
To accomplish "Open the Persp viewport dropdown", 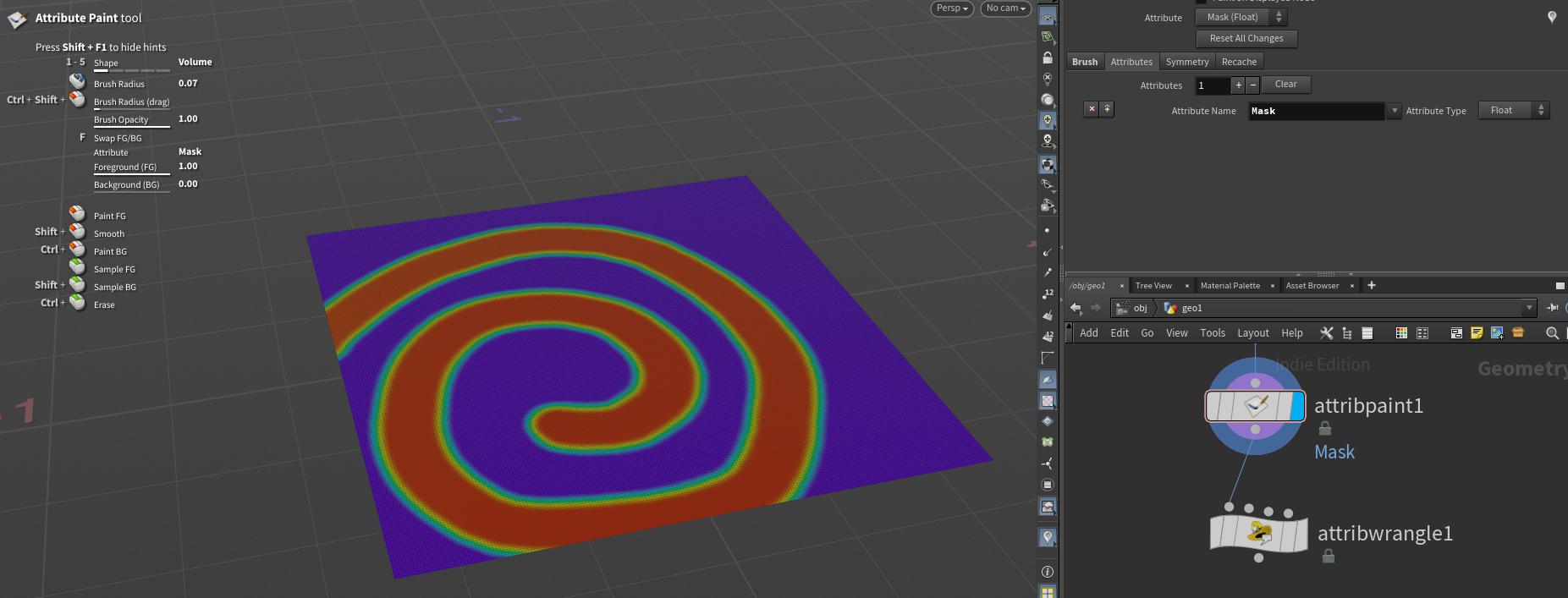I will coord(952,8).
